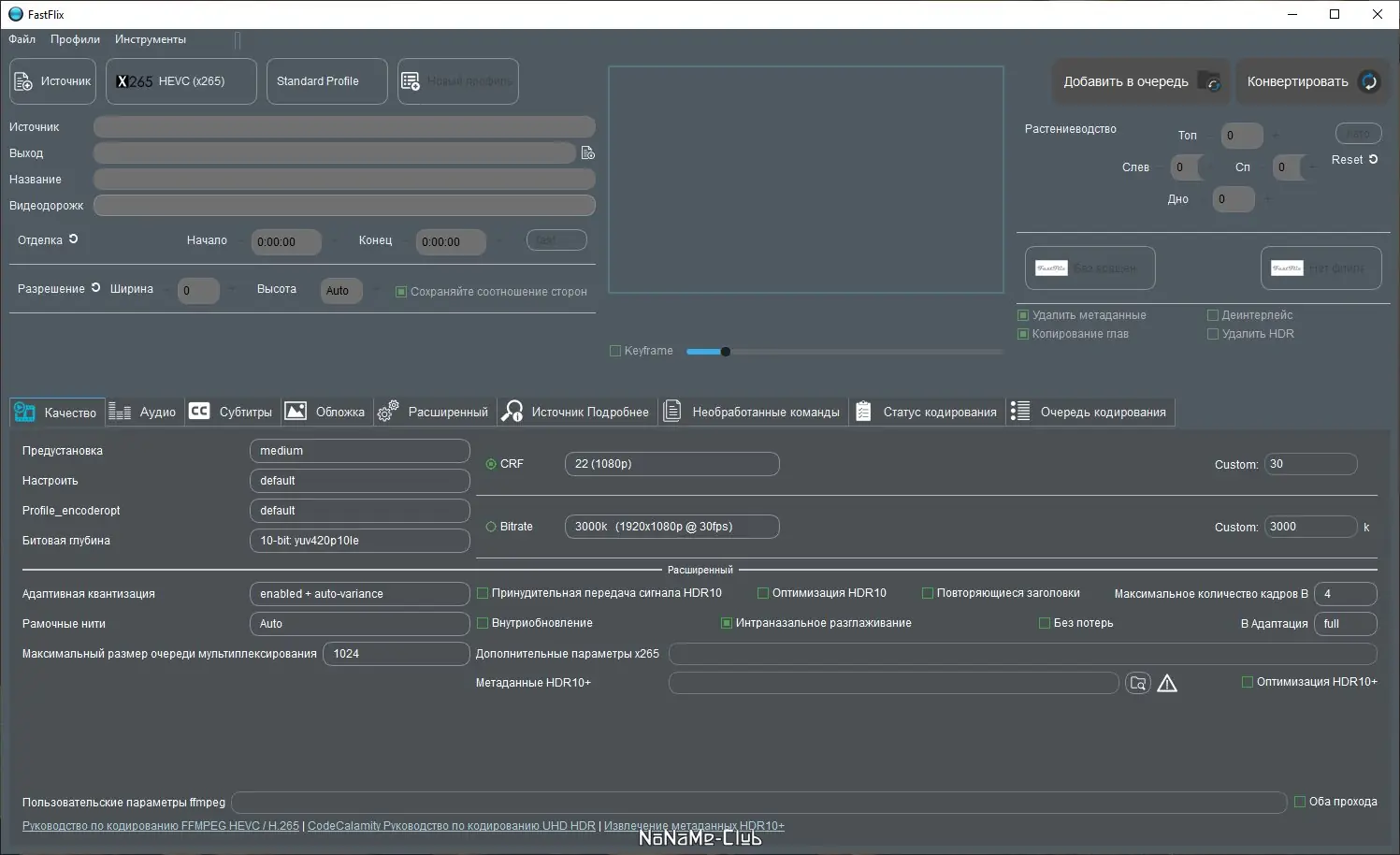The image size is (1400, 855).
Task: Select the Bitrate radio button
Action: 491,527
